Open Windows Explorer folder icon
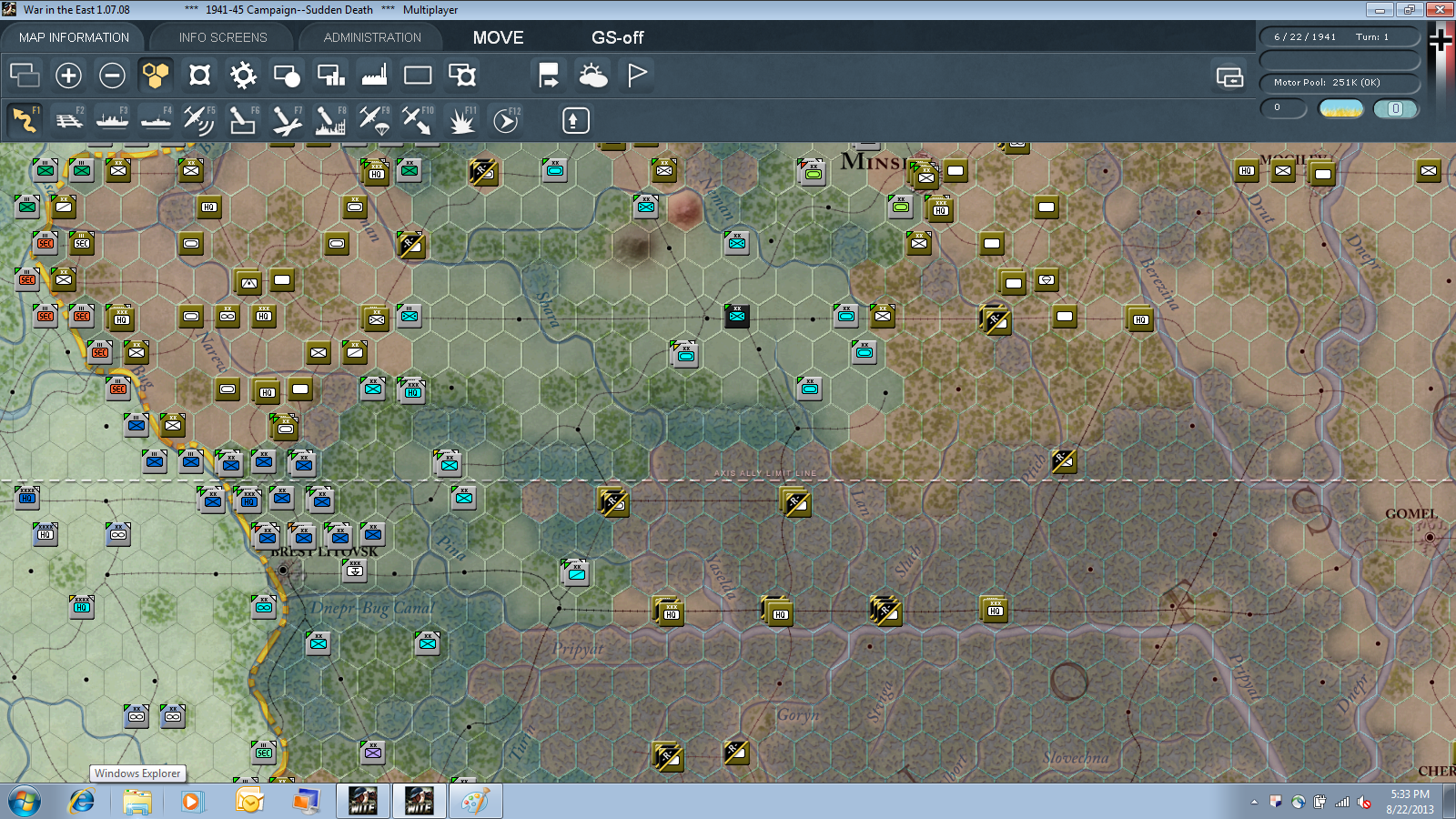Screen dimensions: 1456x819 [137, 802]
